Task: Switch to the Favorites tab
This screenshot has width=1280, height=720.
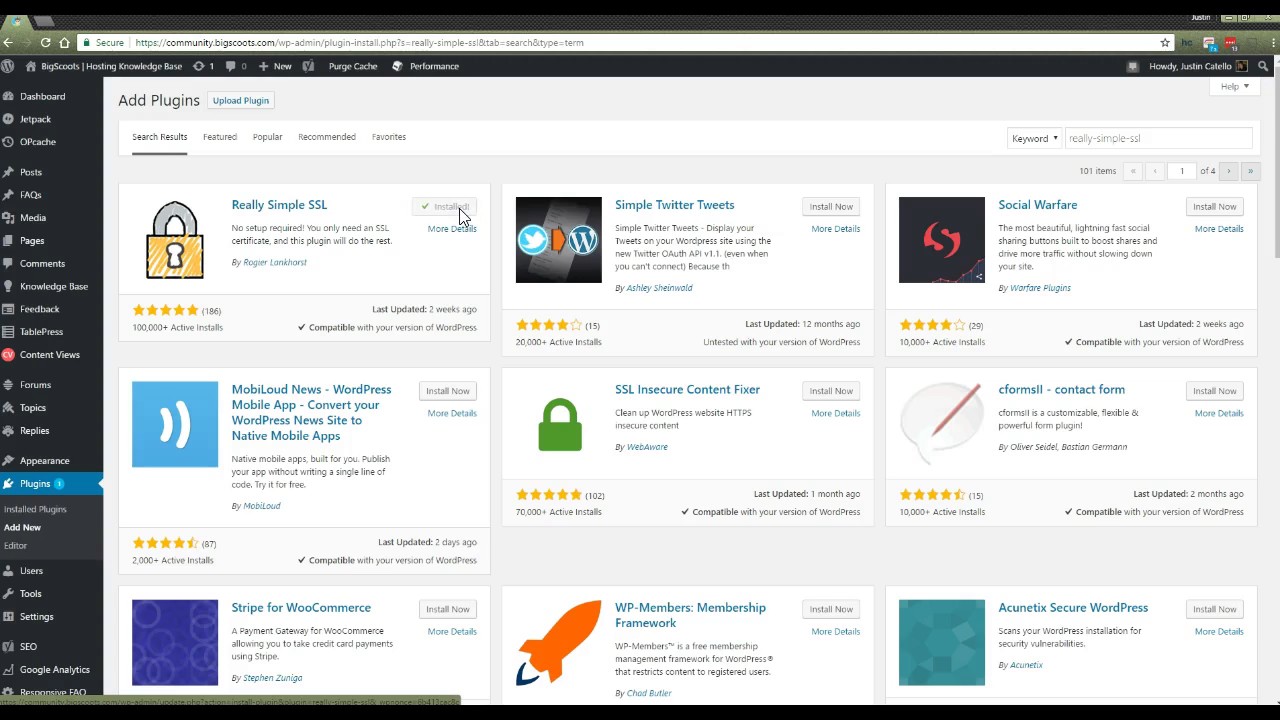Action: point(389,137)
